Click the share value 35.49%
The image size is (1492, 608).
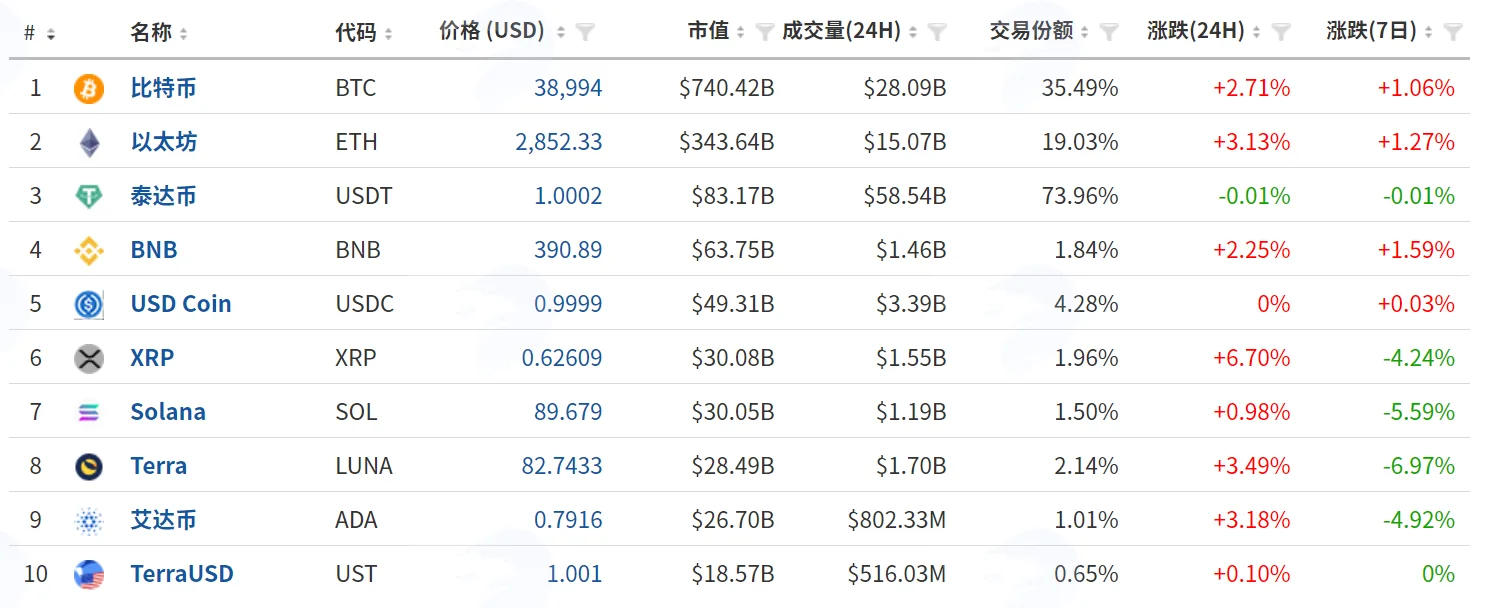(1080, 88)
